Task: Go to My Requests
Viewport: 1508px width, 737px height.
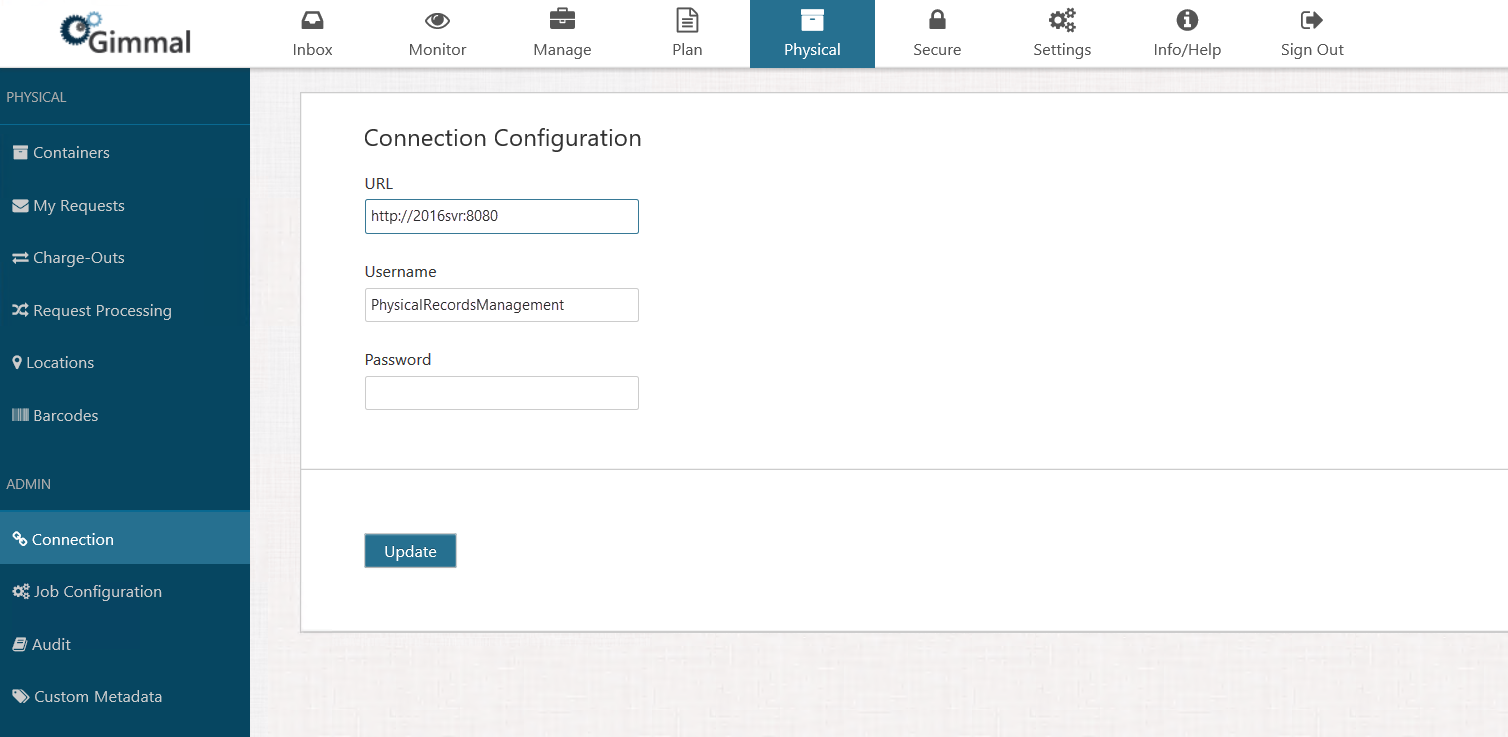Action: pyautogui.click(x=78, y=206)
